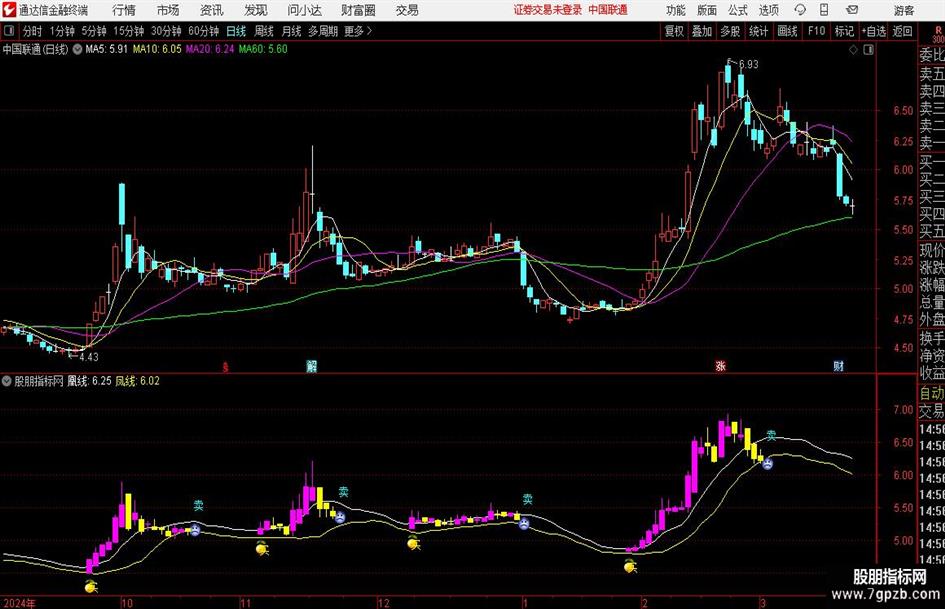Screen dimensions: 945x609
Task: Click the 通达信 red logo icon
Action: (x=9, y=10)
